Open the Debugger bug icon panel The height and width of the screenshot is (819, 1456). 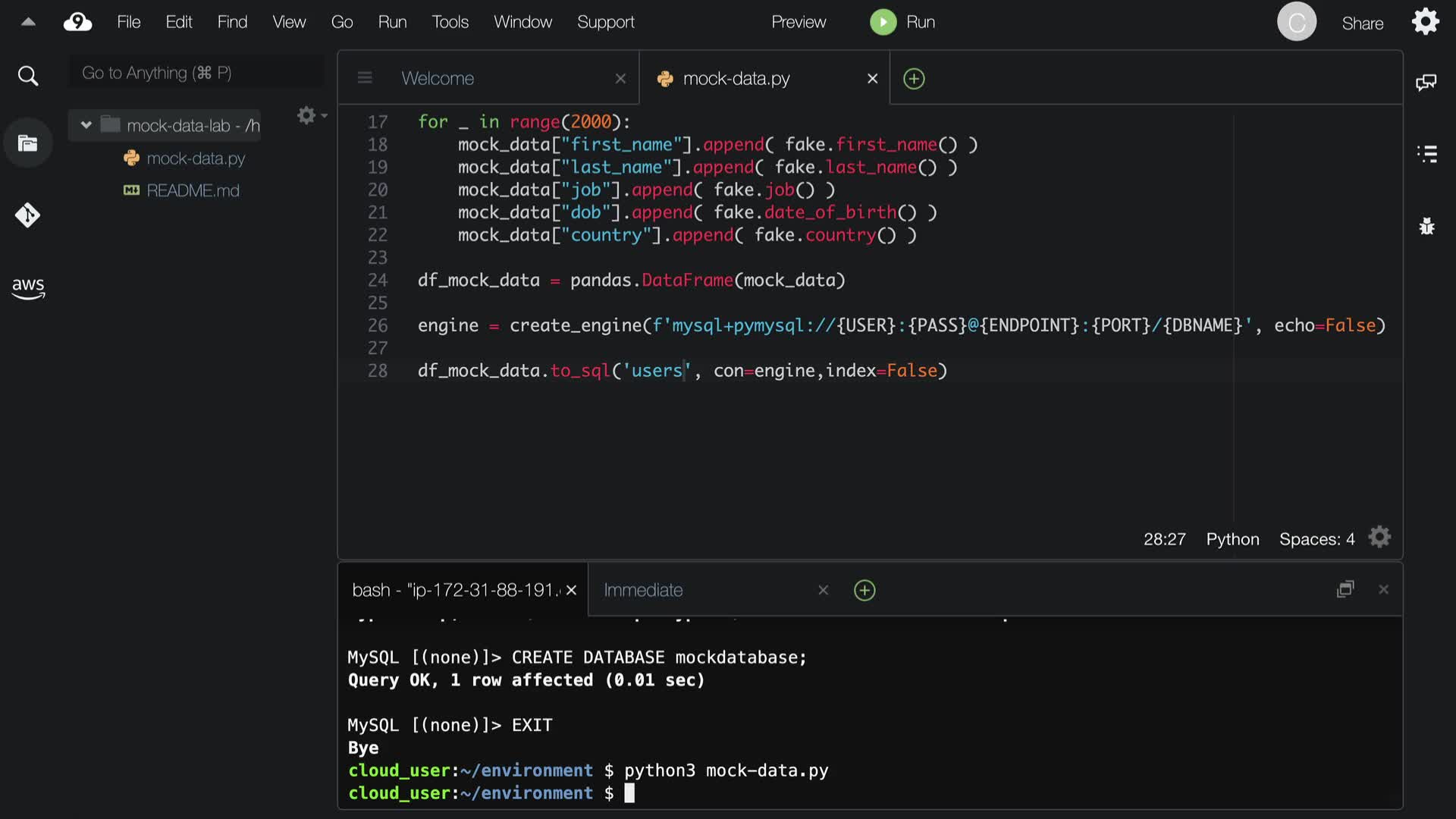click(1426, 226)
